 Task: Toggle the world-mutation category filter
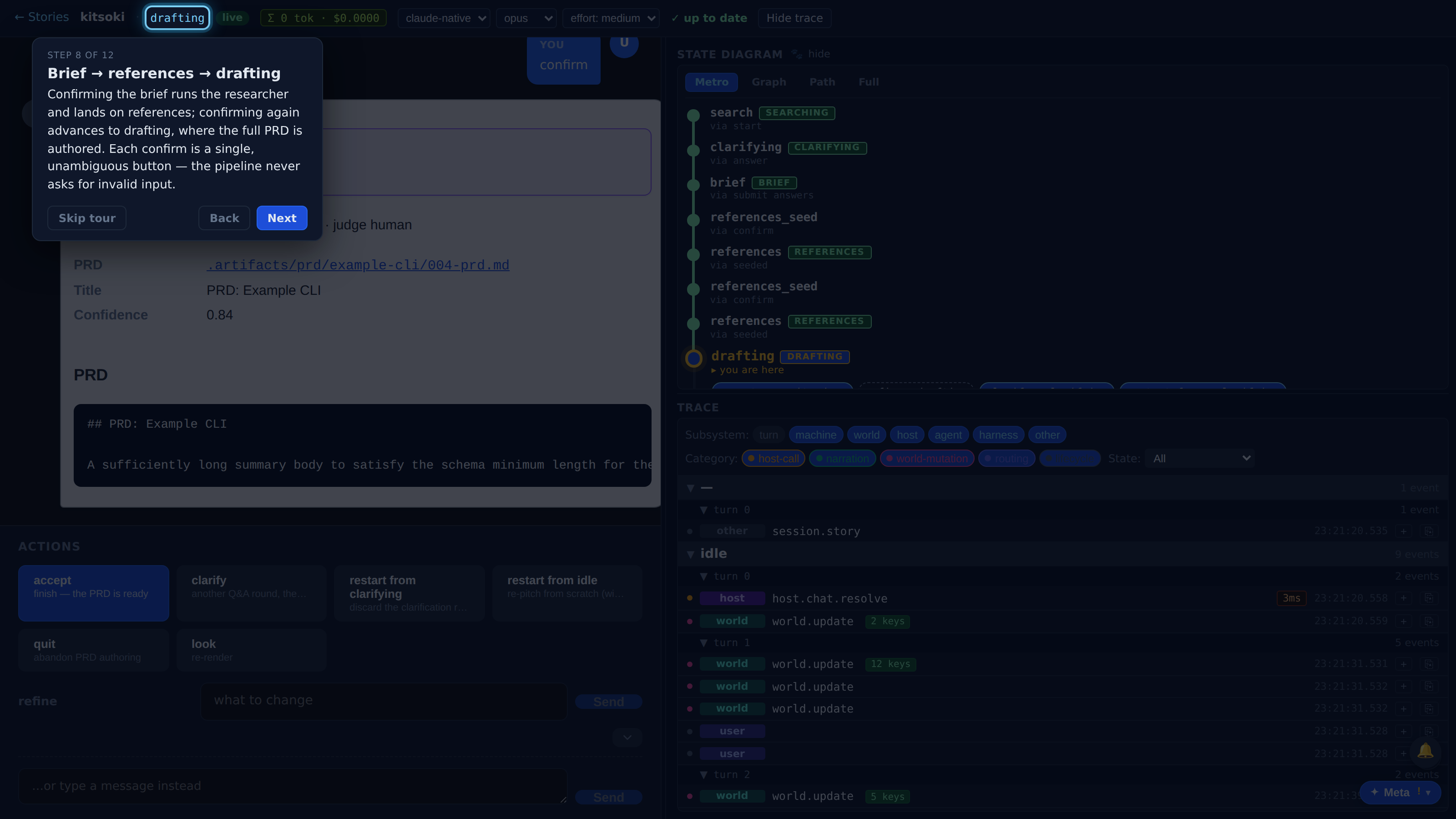[926, 458]
